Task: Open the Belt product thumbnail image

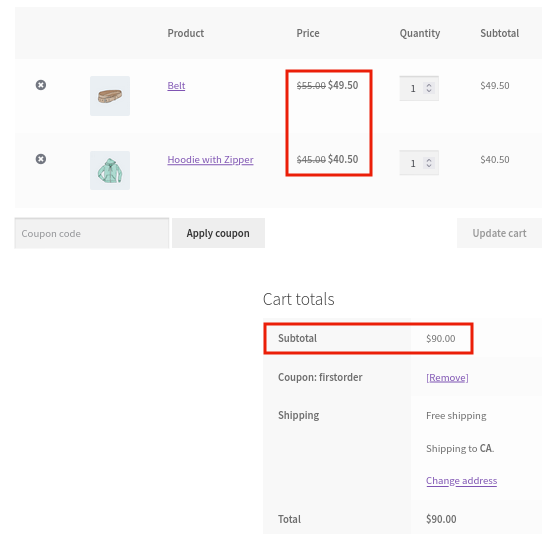Action: (x=110, y=96)
